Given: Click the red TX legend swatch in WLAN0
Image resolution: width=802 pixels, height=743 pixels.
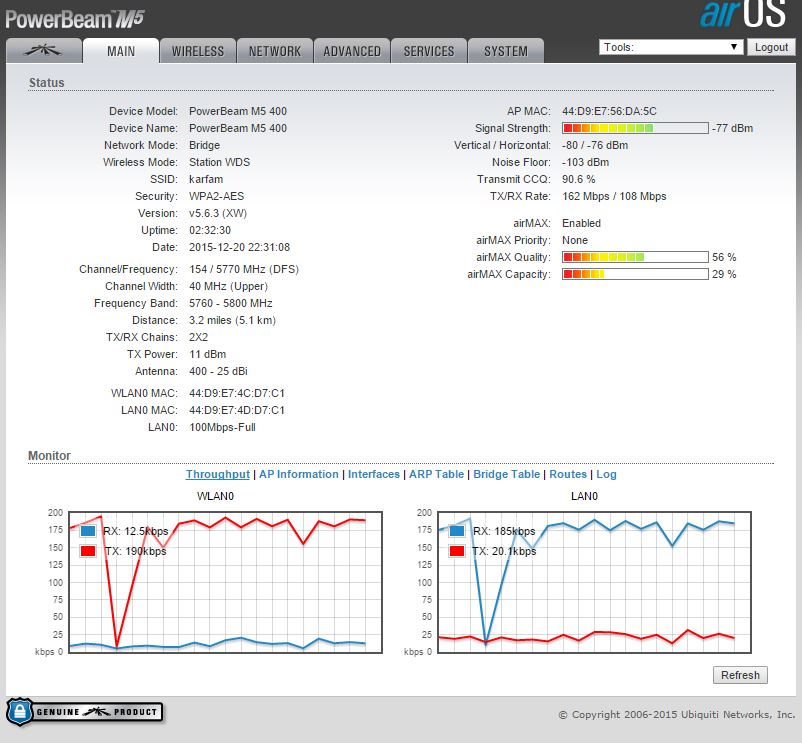Looking at the screenshot, I should [88, 551].
